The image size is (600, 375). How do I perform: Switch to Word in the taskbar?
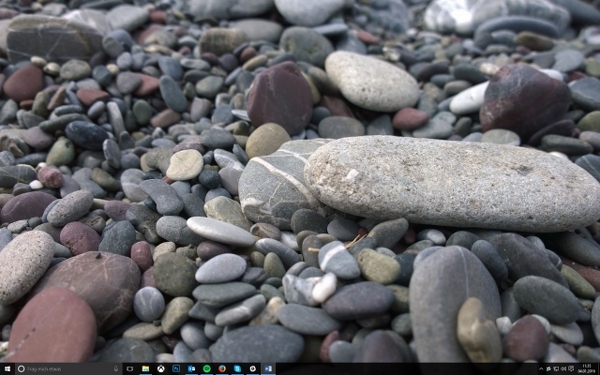[268, 369]
